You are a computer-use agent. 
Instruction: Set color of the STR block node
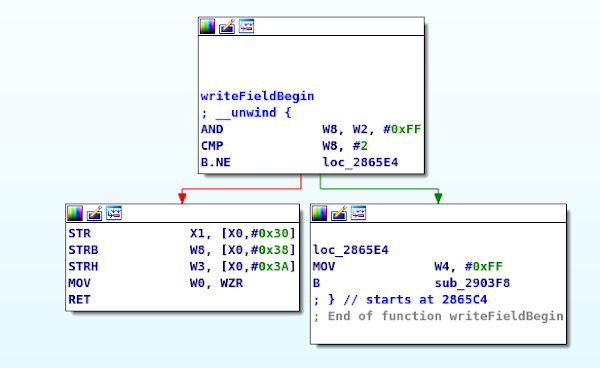pos(75,213)
